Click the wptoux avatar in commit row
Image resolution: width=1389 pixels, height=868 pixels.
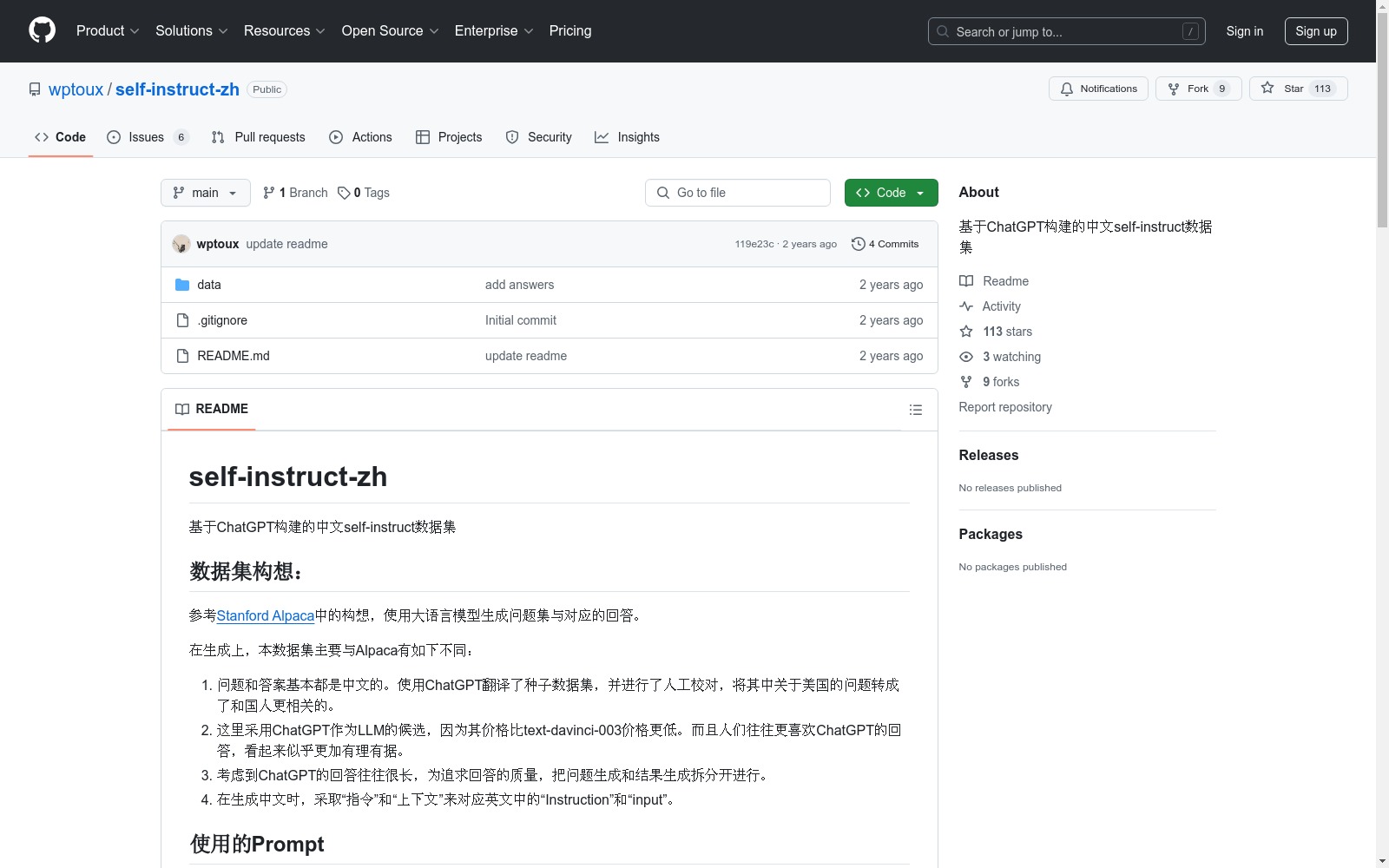[181, 244]
